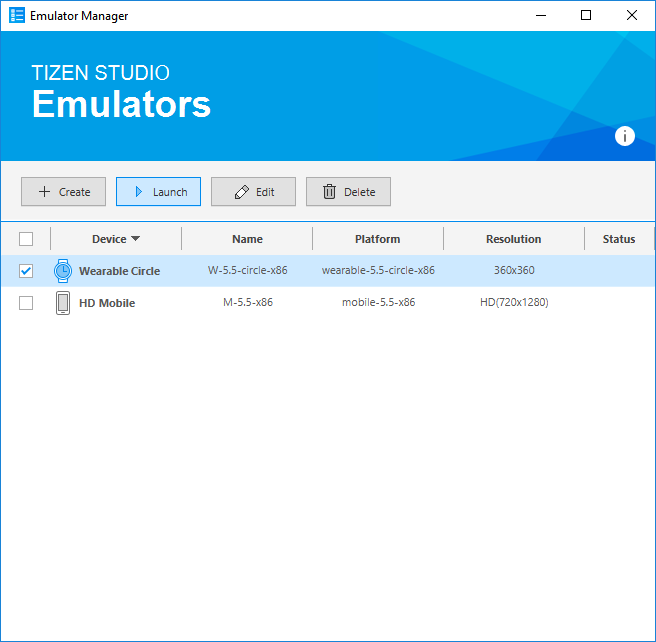Uncheck the Wearable Circle checkbox

tap(26, 271)
